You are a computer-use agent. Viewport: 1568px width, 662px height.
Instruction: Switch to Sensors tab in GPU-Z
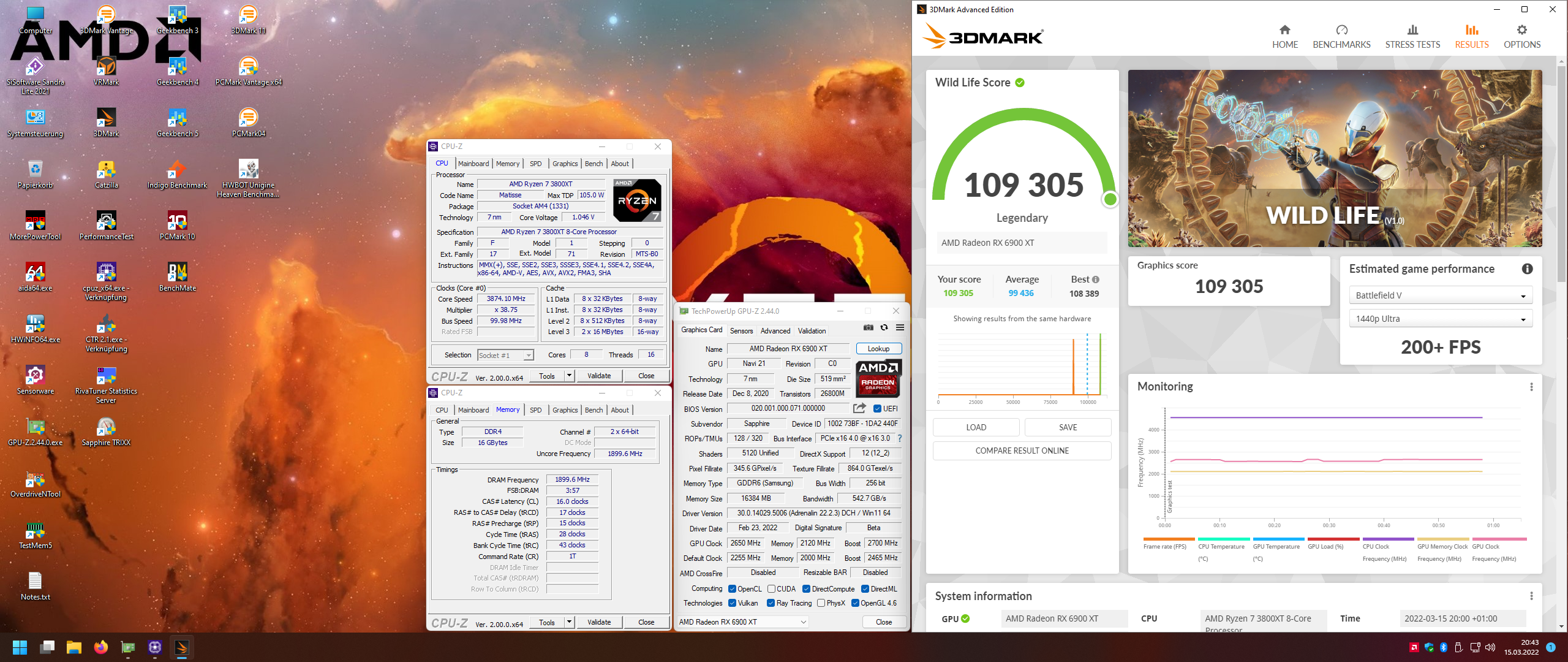[741, 331]
